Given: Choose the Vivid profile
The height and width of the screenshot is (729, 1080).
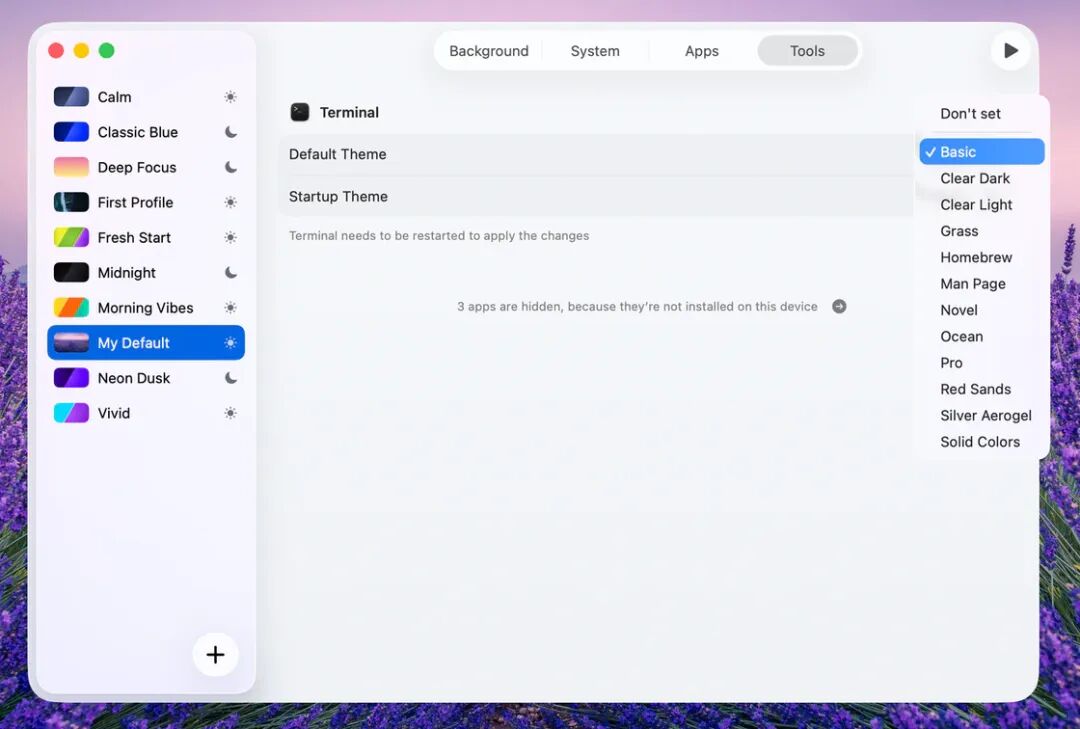Looking at the screenshot, I should tap(146, 413).
